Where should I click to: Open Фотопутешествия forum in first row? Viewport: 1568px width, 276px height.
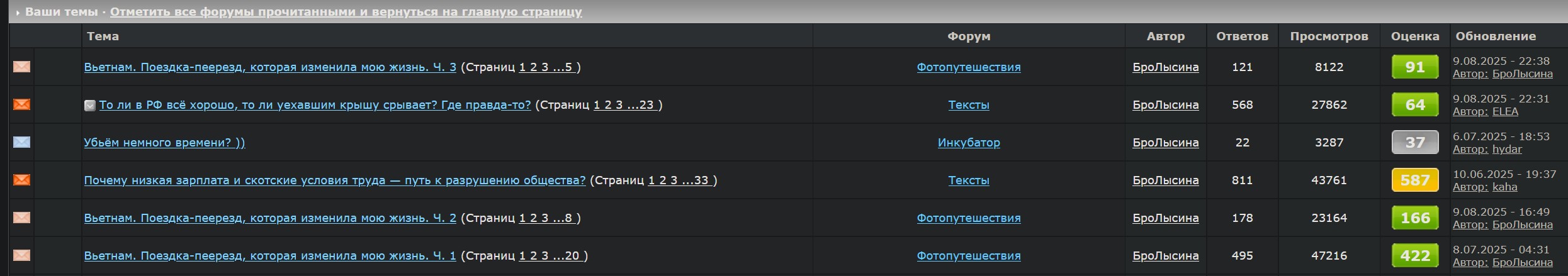coord(968,67)
